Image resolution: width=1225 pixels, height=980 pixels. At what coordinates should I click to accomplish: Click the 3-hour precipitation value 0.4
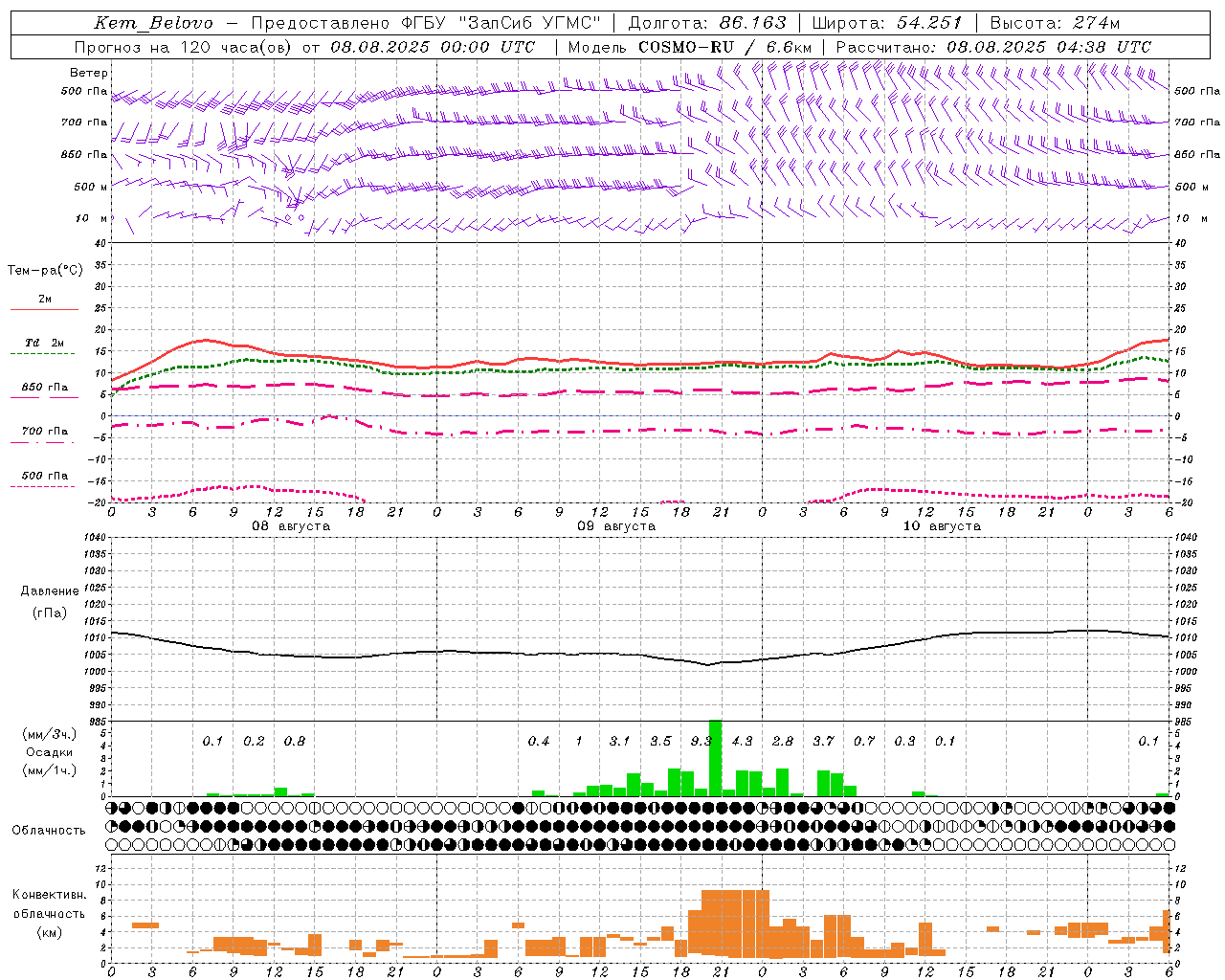pyautogui.click(x=539, y=741)
